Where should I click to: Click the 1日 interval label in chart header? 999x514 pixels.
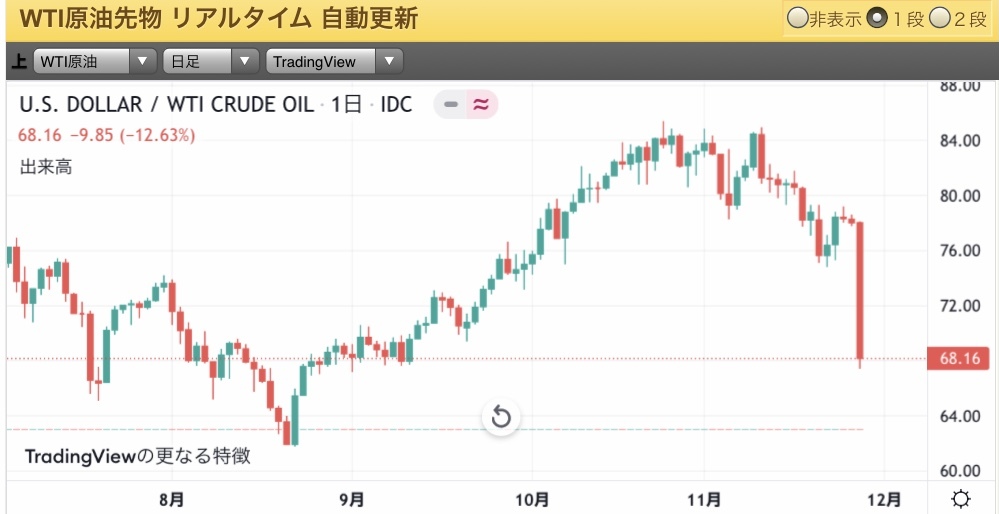point(345,104)
